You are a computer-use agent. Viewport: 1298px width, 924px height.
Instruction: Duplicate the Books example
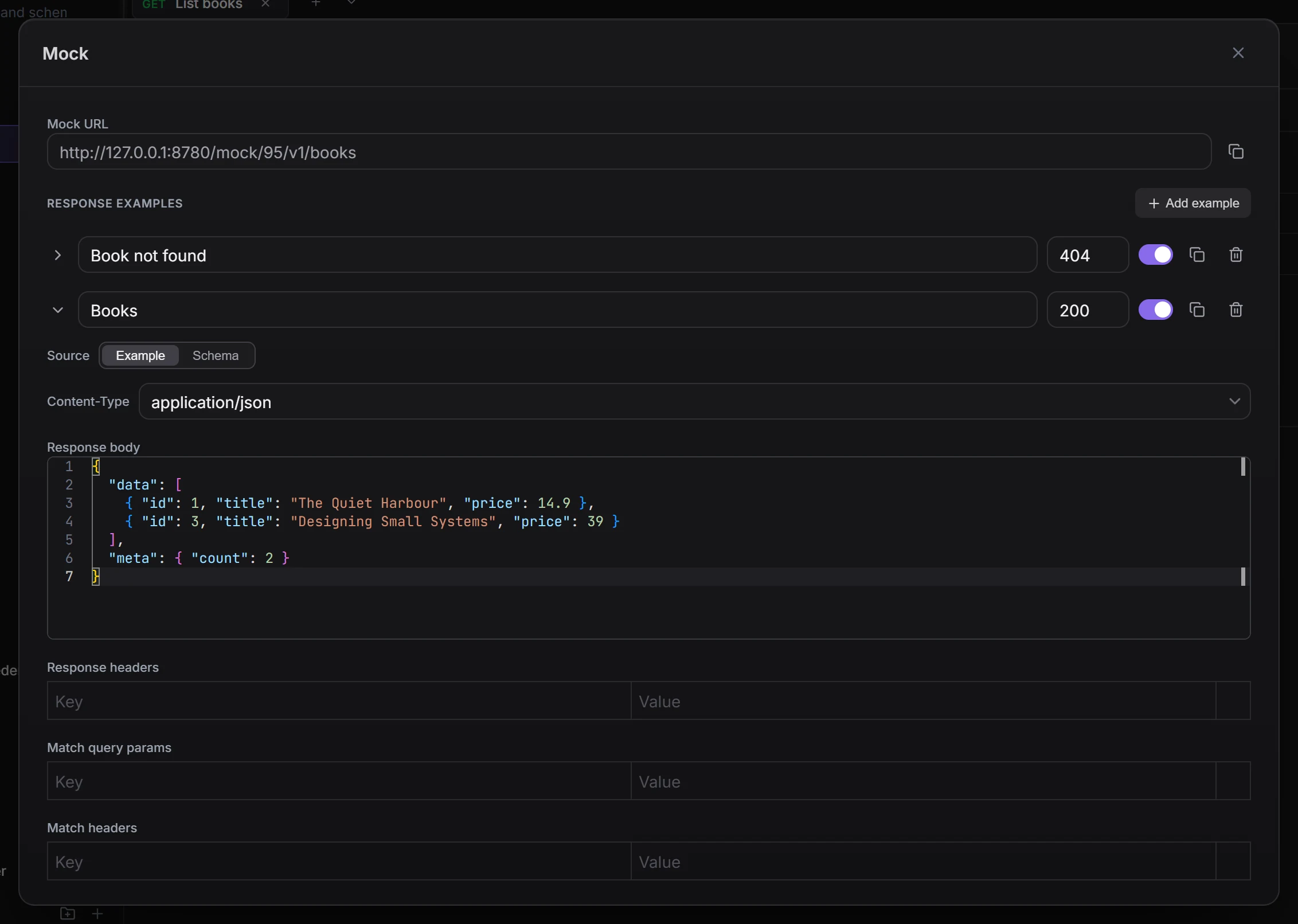[x=1197, y=310]
